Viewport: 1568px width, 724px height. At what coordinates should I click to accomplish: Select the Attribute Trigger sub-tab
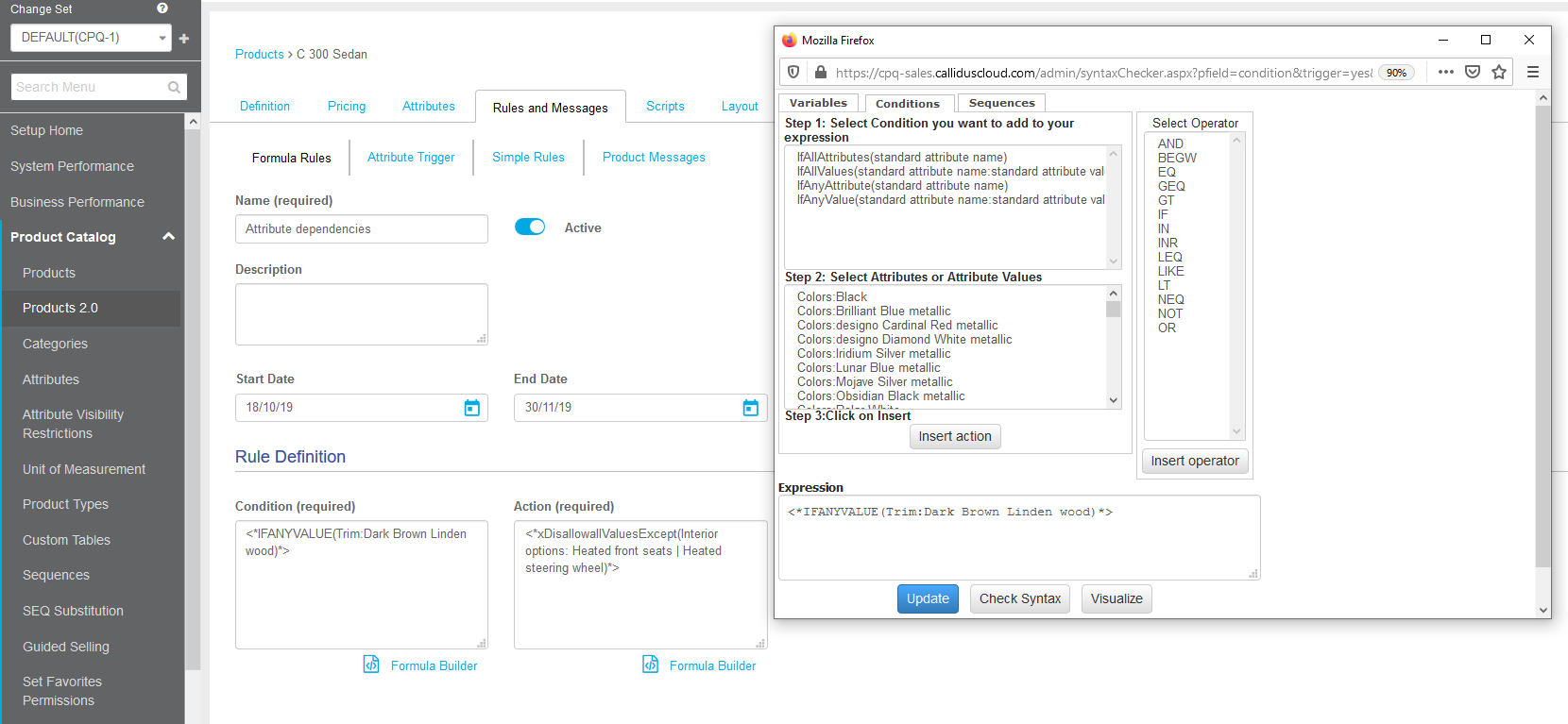coord(411,157)
